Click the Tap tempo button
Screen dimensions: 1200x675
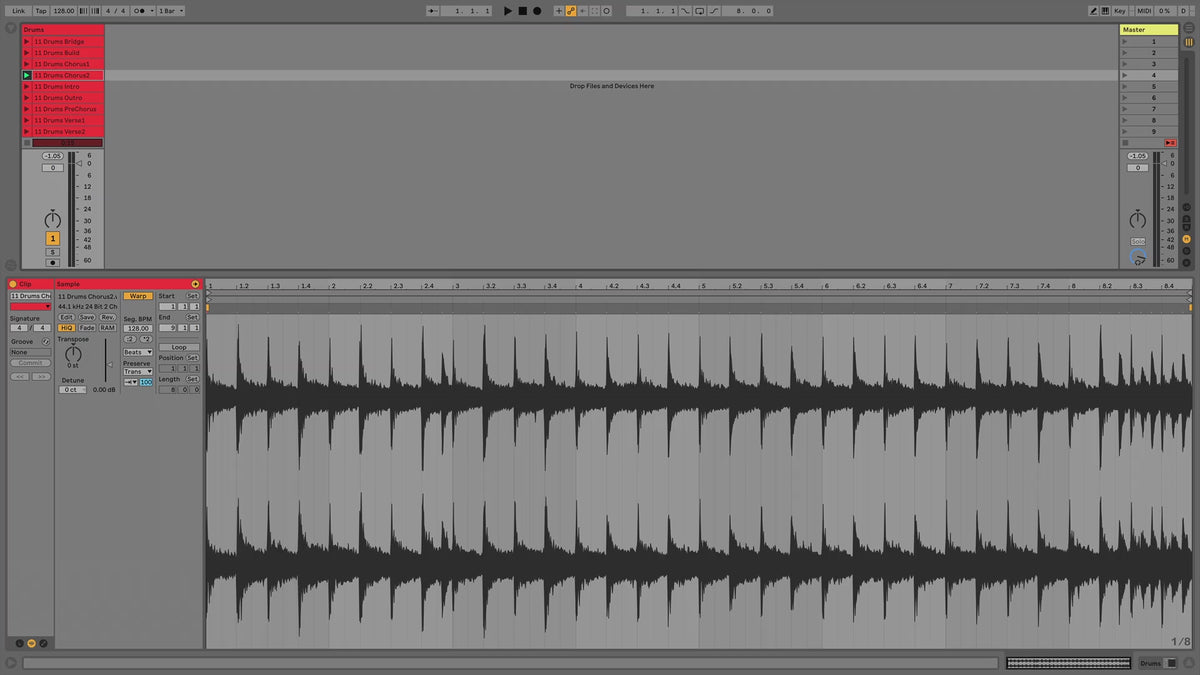coord(41,11)
